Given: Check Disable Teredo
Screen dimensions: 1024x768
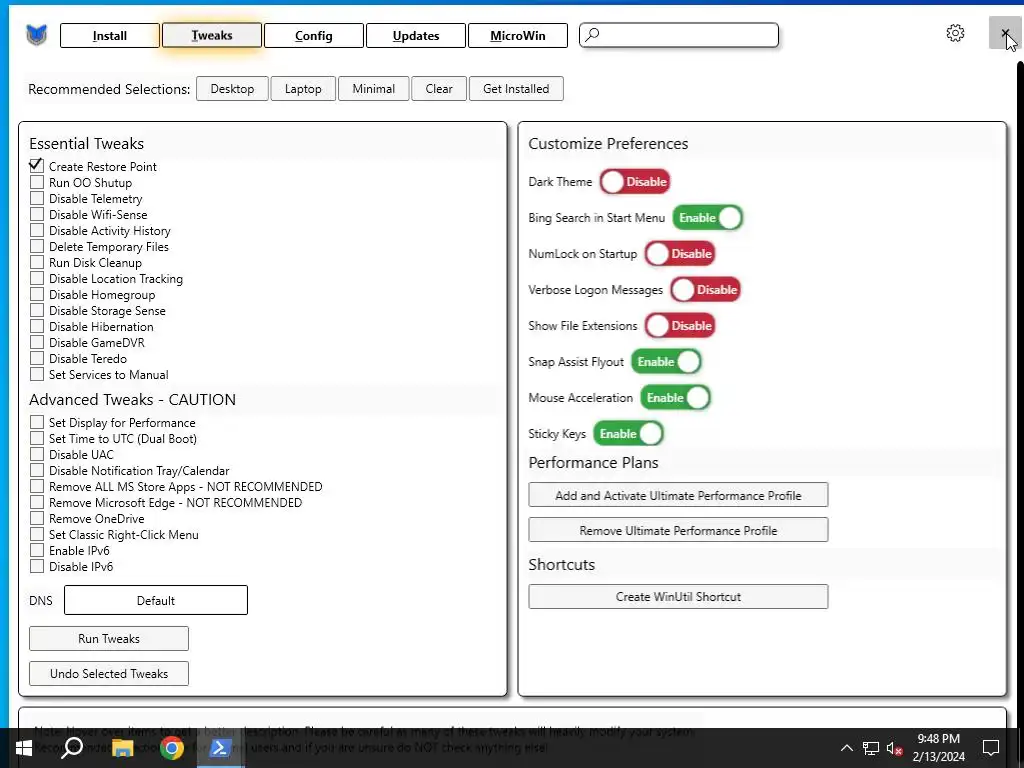Looking at the screenshot, I should click(x=37, y=358).
